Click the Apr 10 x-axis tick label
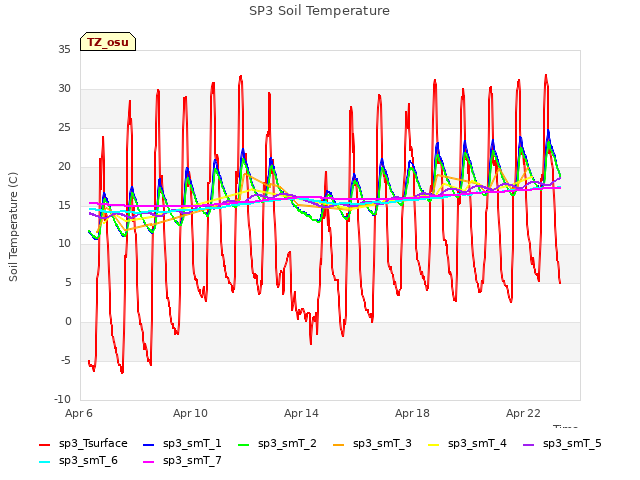Screen dimensions: 640x480 click(x=190, y=413)
